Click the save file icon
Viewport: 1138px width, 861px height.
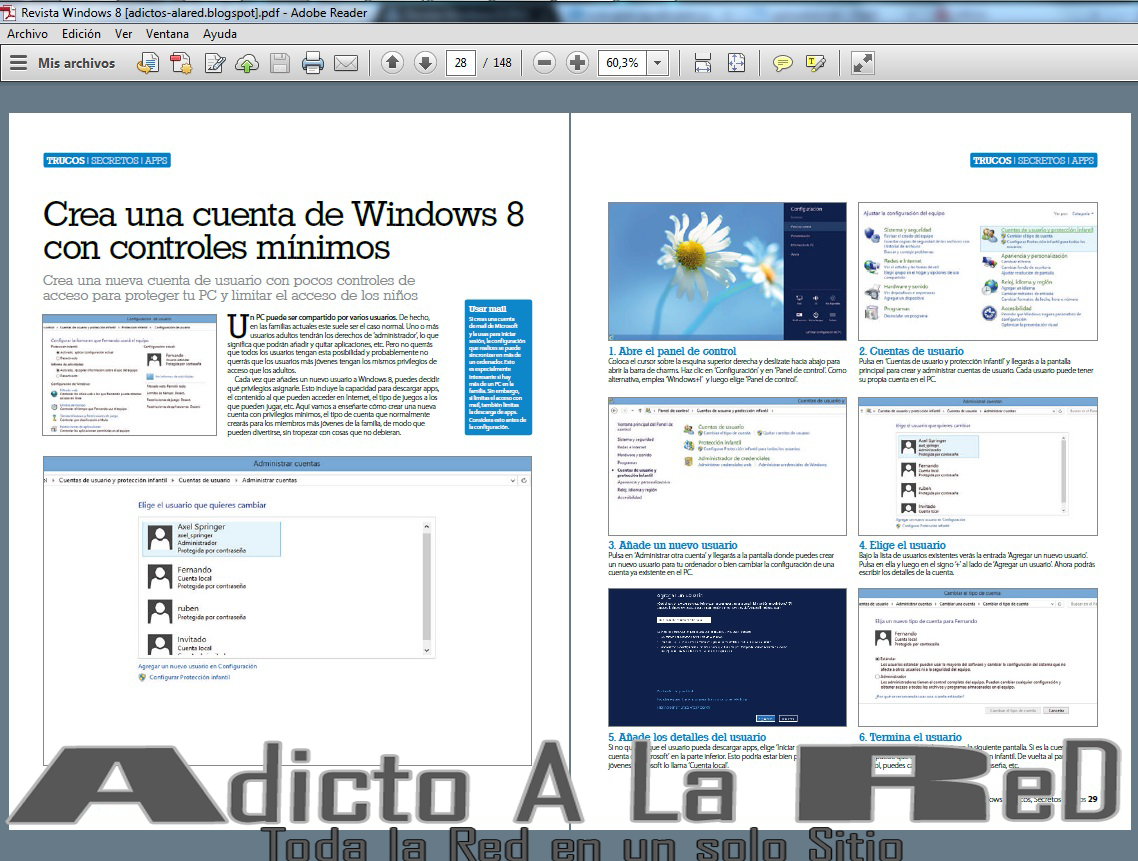pos(280,63)
